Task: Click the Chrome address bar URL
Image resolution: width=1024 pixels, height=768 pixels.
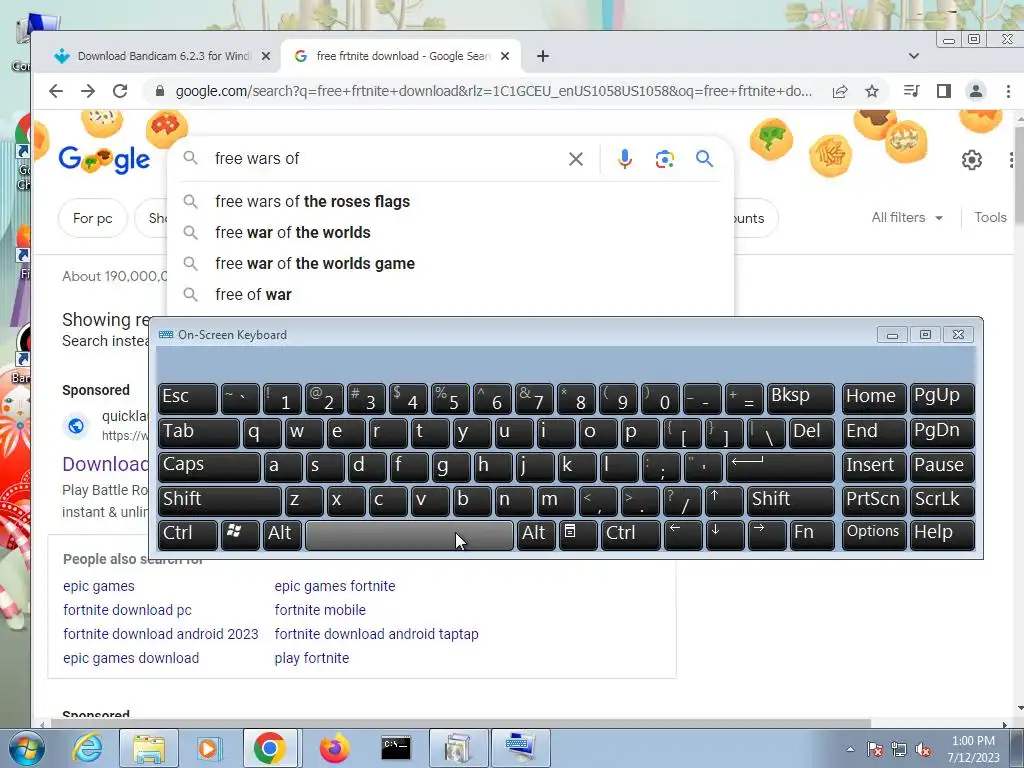Action: [x=493, y=91]
